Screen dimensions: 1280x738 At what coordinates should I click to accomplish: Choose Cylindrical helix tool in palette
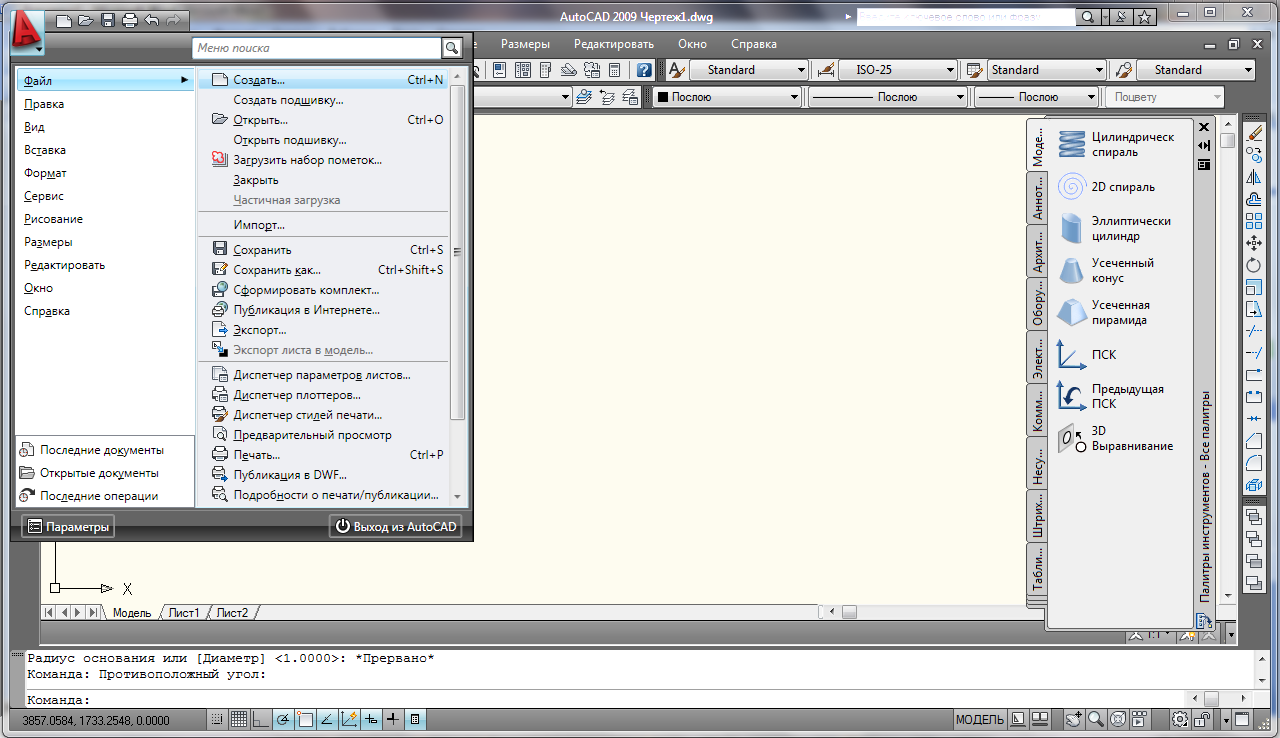[x=1116, y=145]
